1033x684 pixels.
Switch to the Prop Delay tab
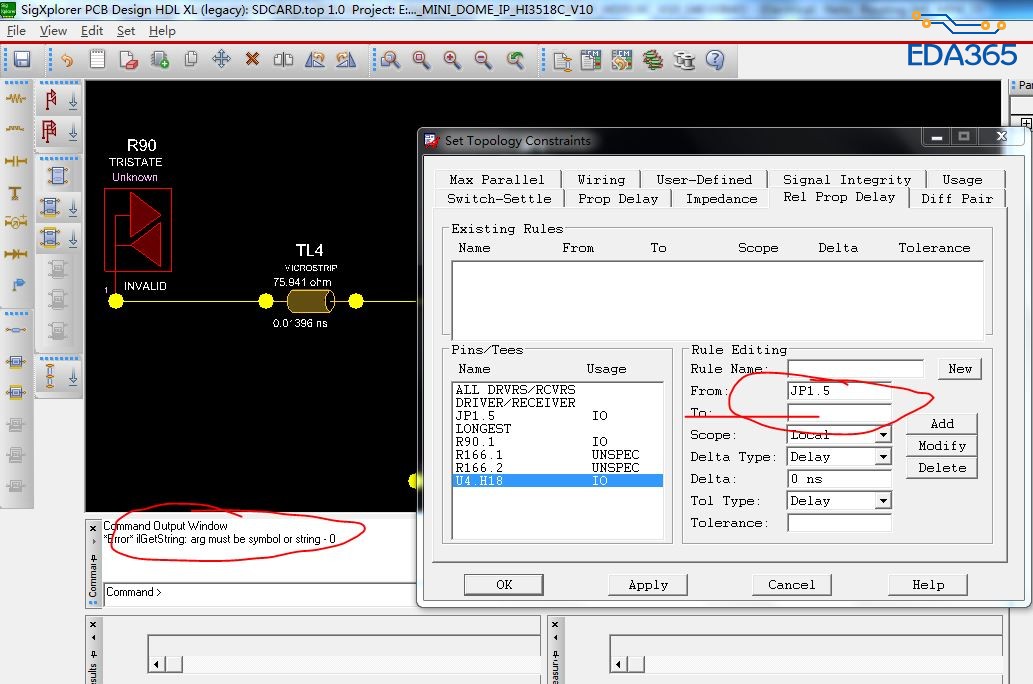coord(618,198)
